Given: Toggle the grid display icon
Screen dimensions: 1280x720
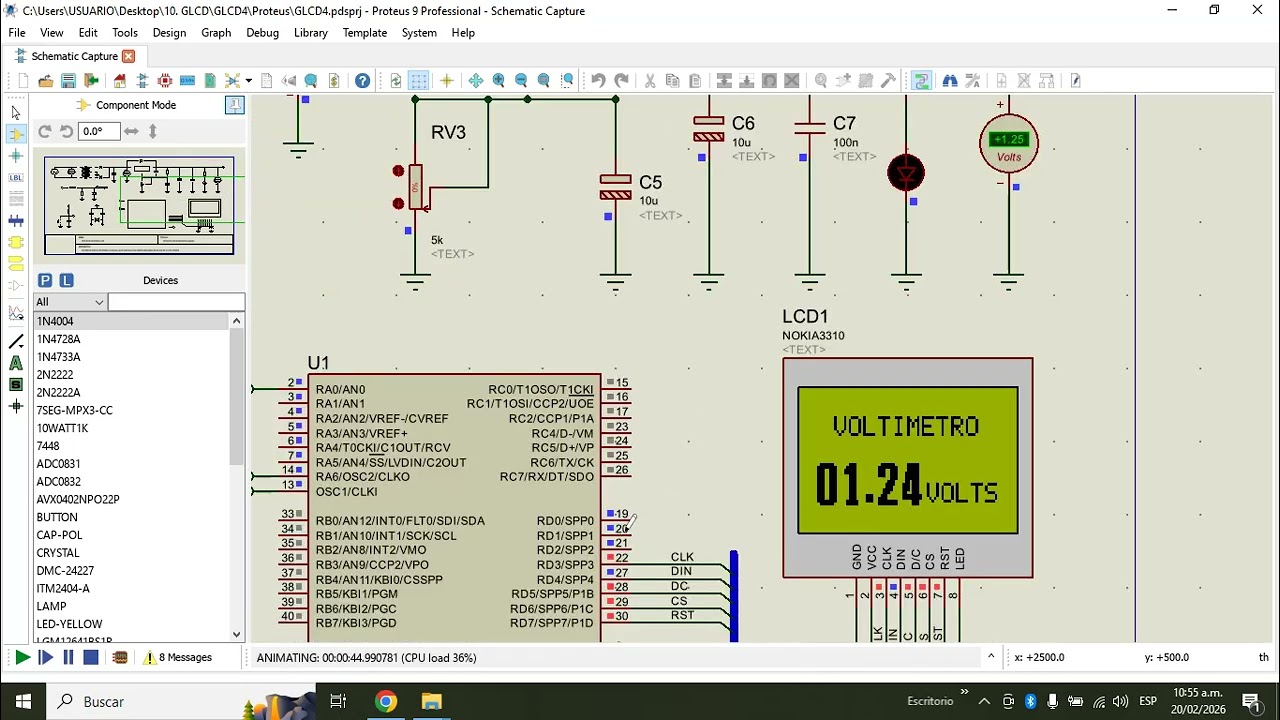Looking at the screenshot, I should click(419, 81).
